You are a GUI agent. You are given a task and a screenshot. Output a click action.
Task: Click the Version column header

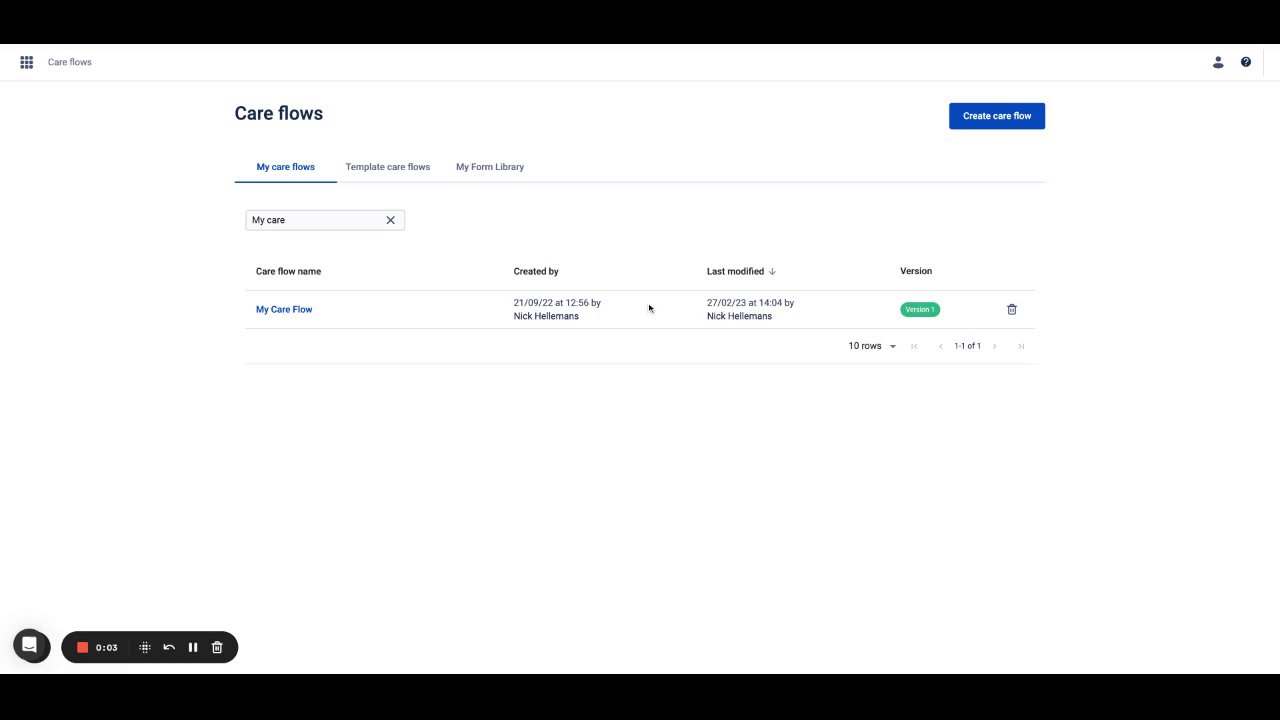click(x=916, y=272)
